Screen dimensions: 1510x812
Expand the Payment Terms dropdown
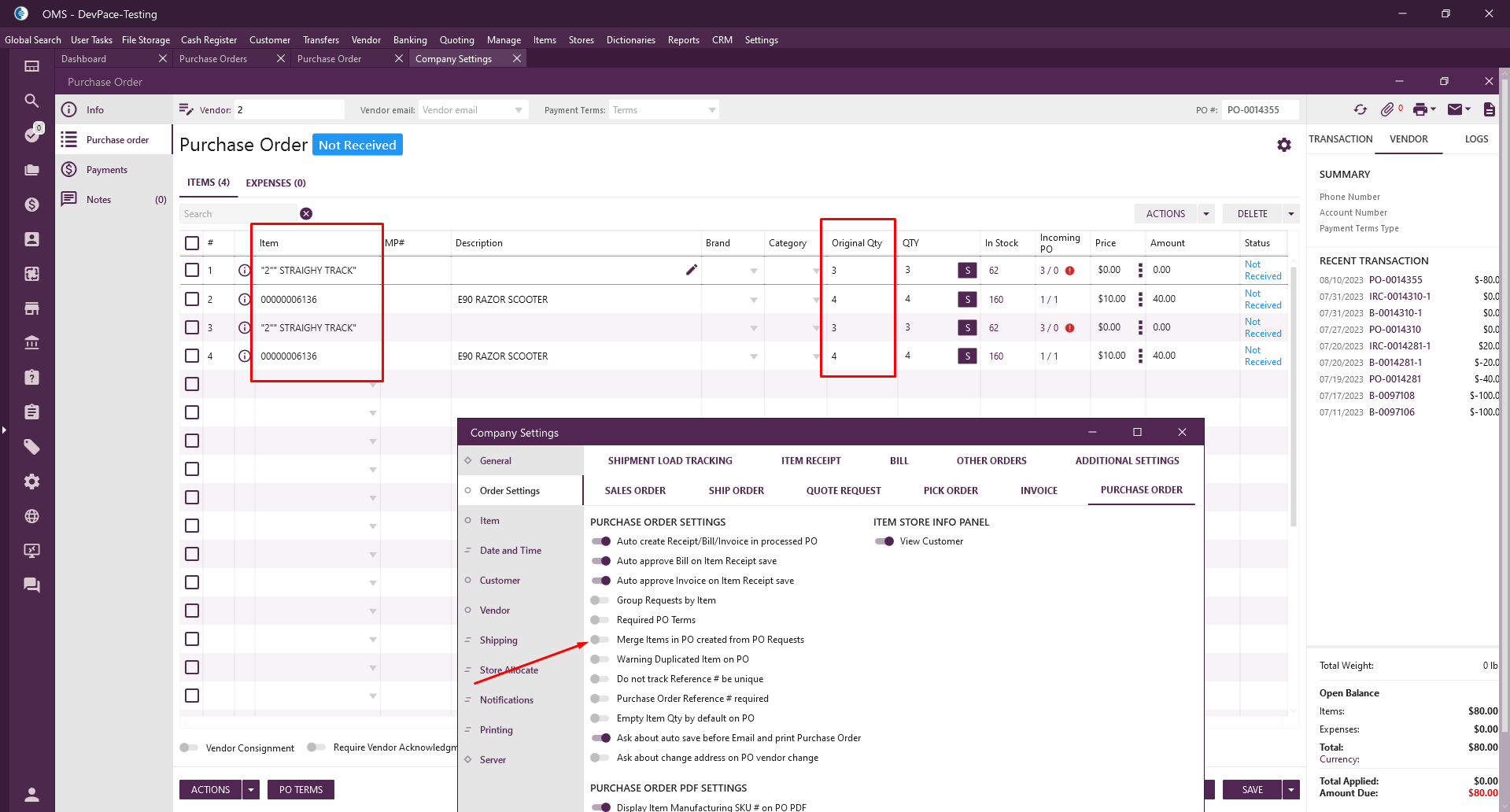pyautogui.click(x=711, y=110)
